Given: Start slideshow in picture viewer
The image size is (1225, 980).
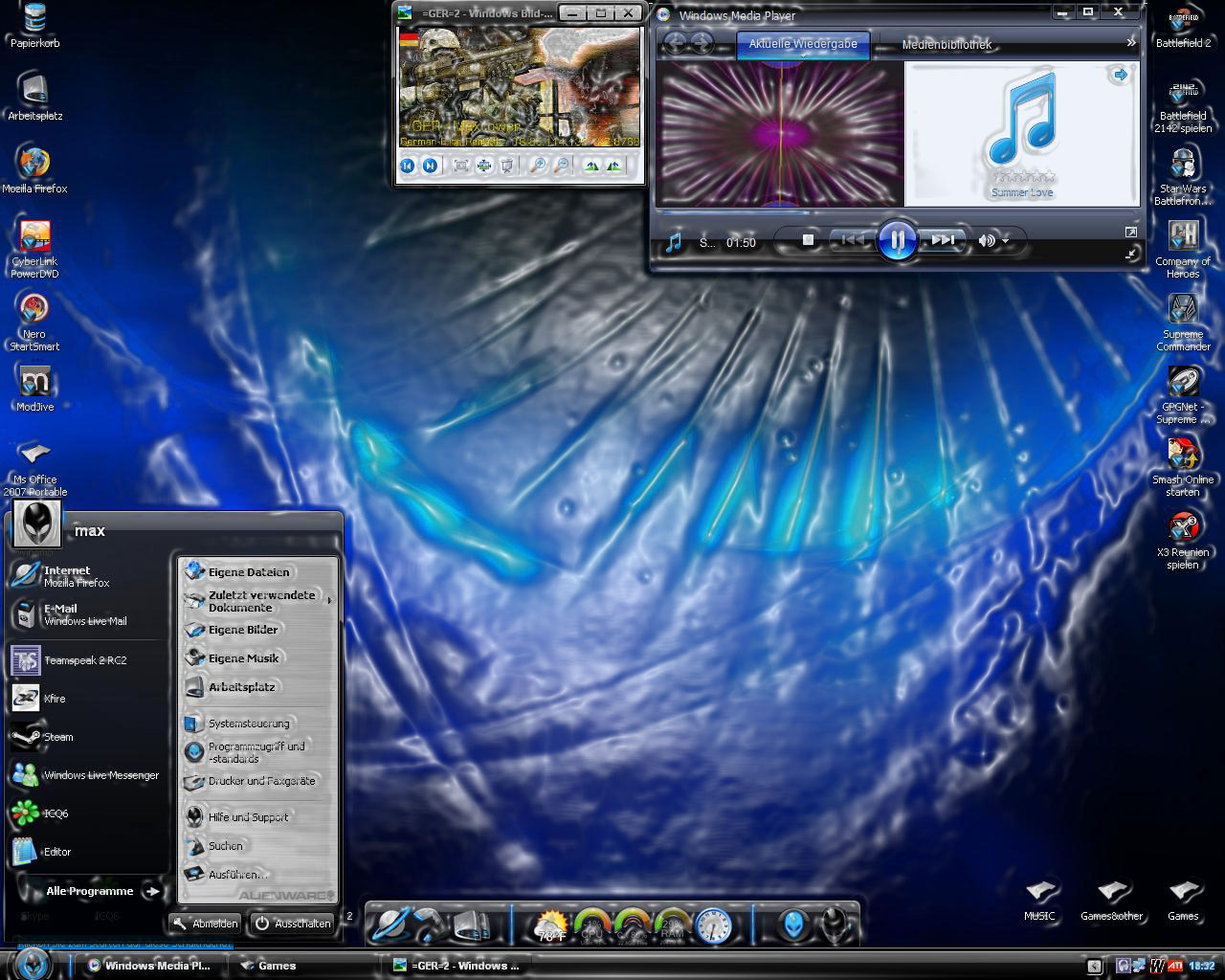Looking at the screenshot, I should 507,166.
